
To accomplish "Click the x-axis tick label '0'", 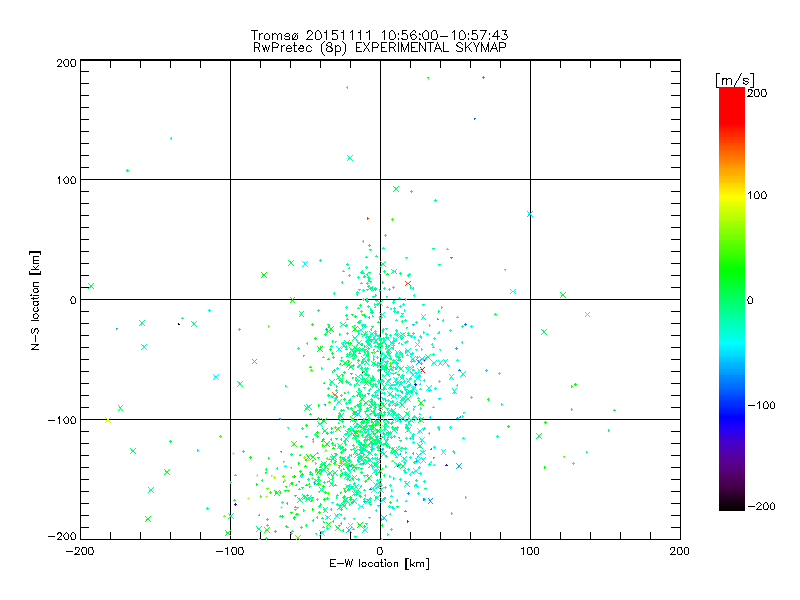I will point(380,551).
